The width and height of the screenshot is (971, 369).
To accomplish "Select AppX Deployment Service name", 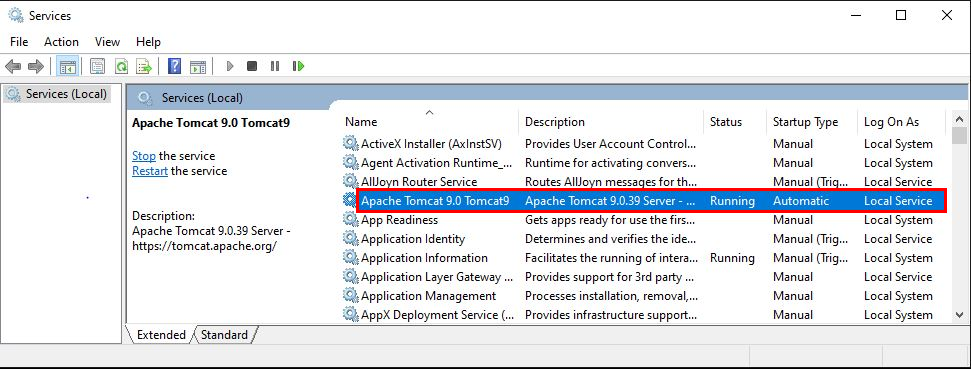I will pyautogui.click(x=437, y=315).
